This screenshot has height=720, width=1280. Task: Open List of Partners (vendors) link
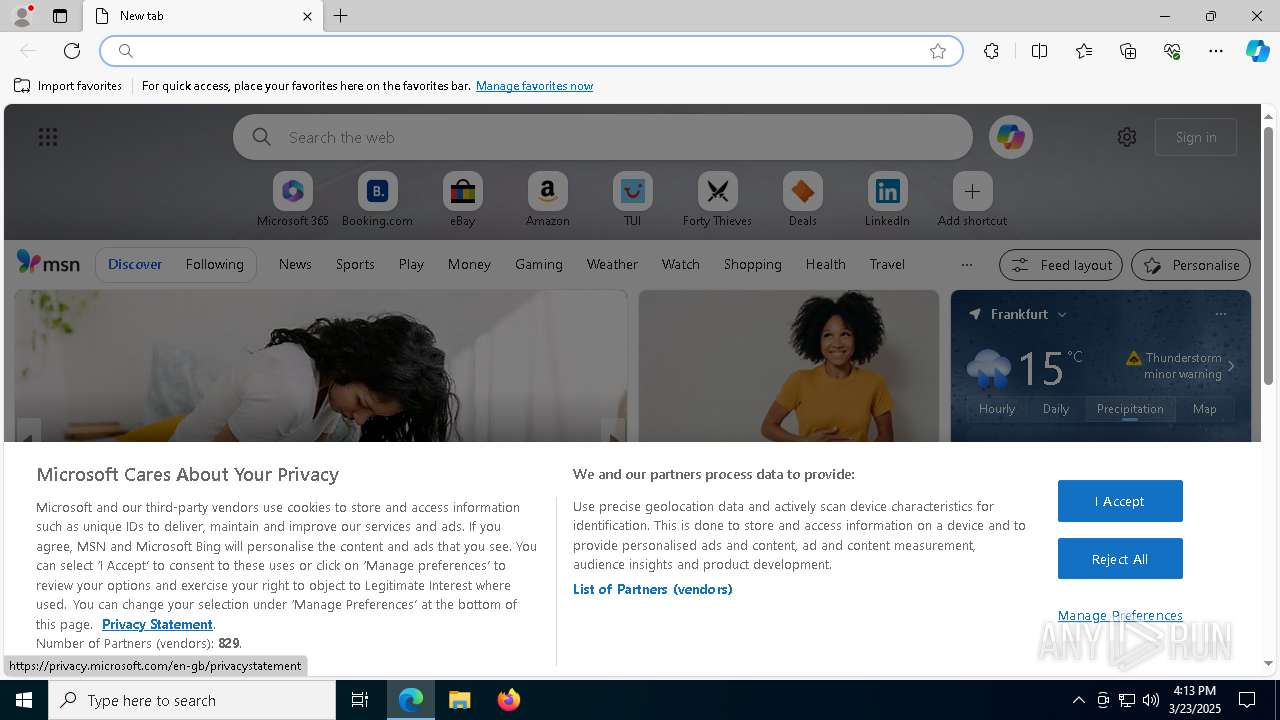click(653, 589)
